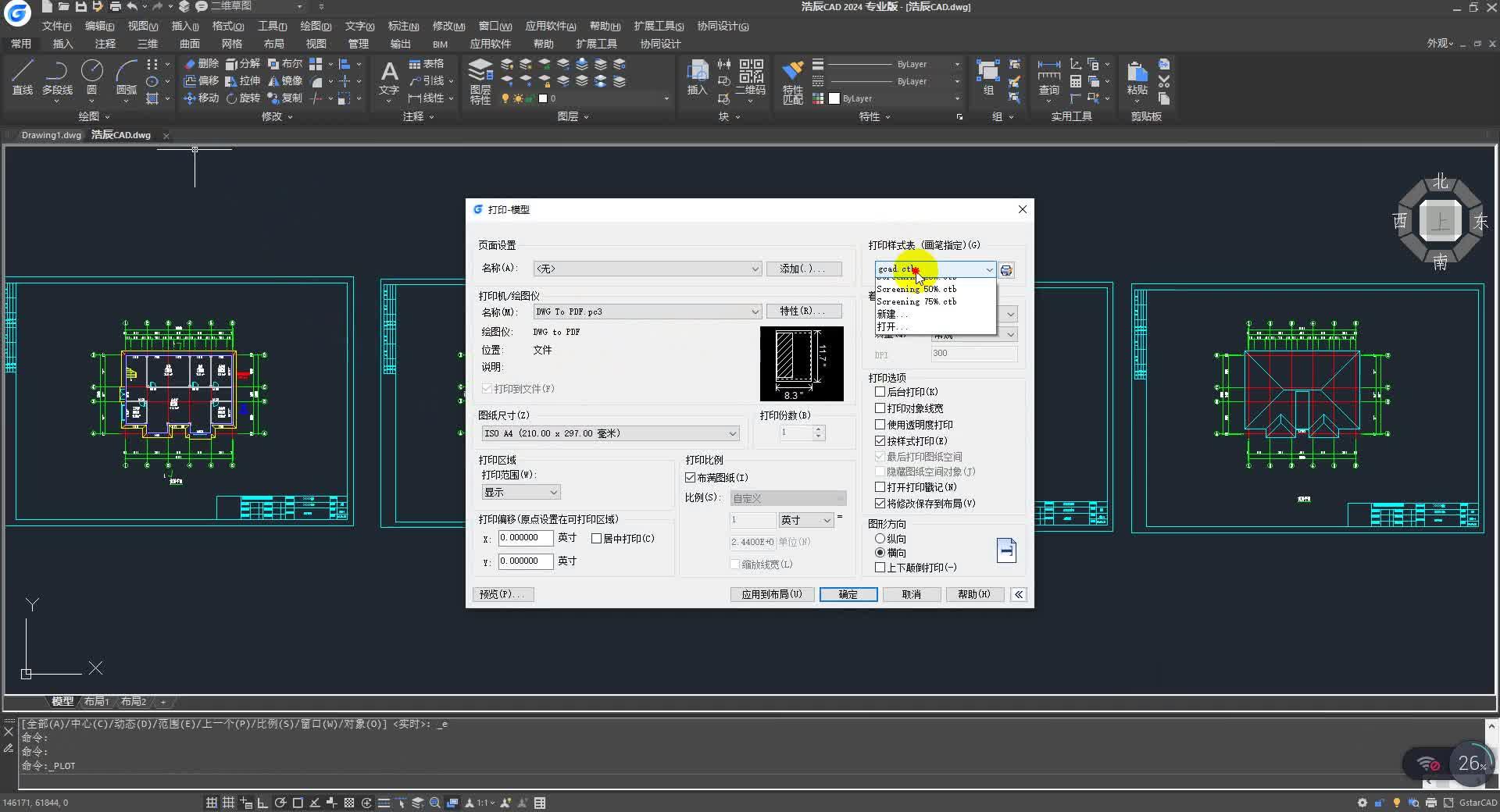The height and width of the screenshot is (812, 1500).
Task: Click 应用到布局(U) Apply to layout button
Action: point(772,595)
